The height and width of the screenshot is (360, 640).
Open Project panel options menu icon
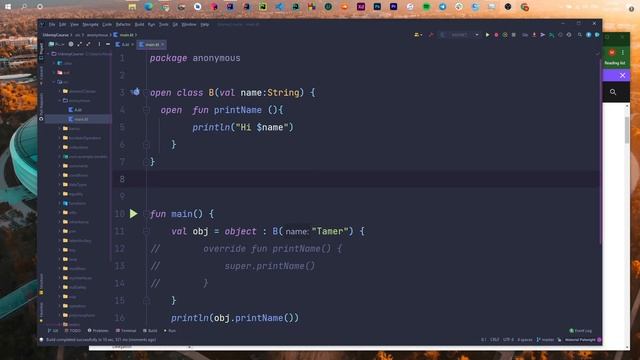(99, 44)
